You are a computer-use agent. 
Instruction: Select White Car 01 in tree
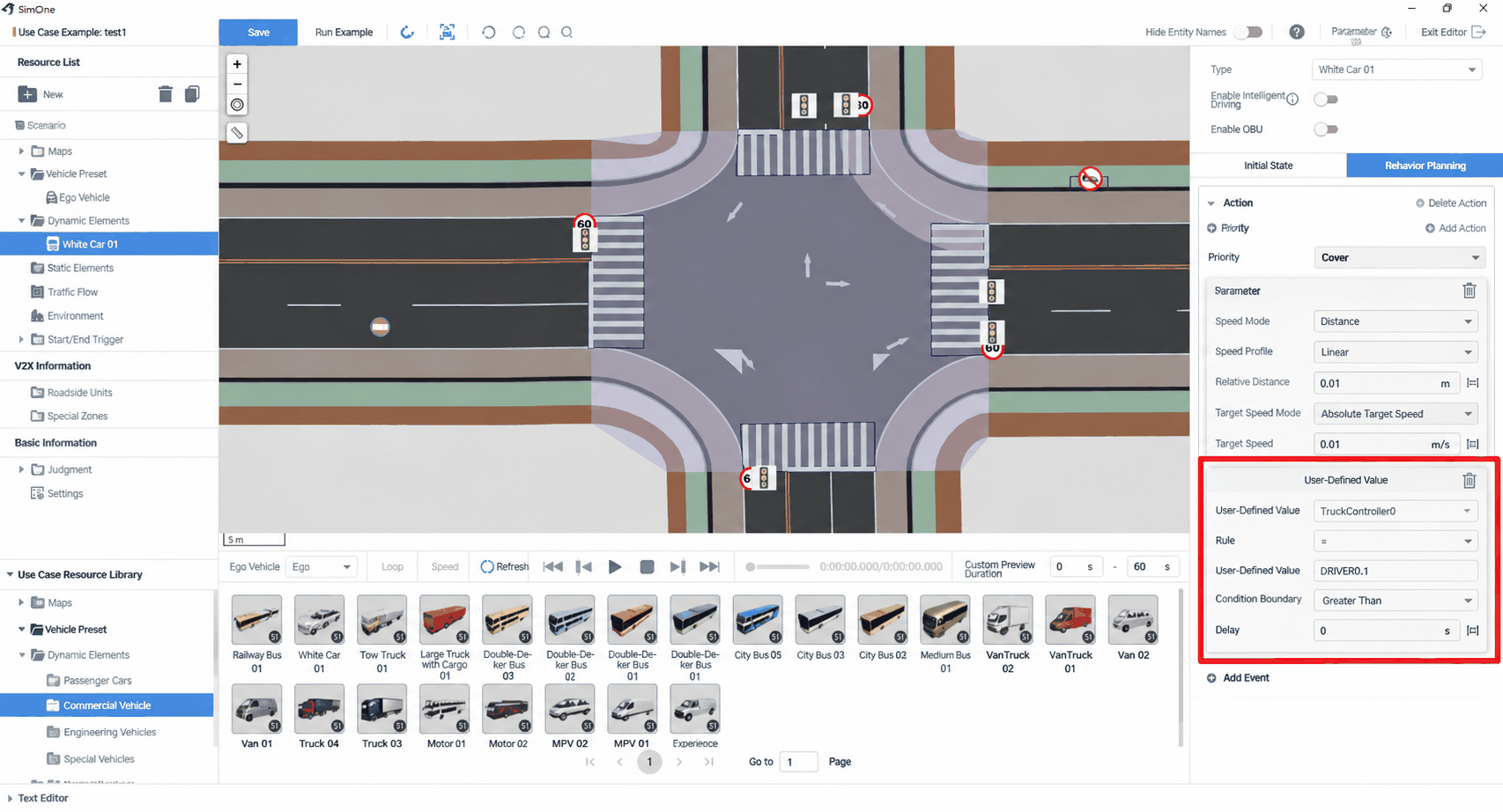coord(109,244)
